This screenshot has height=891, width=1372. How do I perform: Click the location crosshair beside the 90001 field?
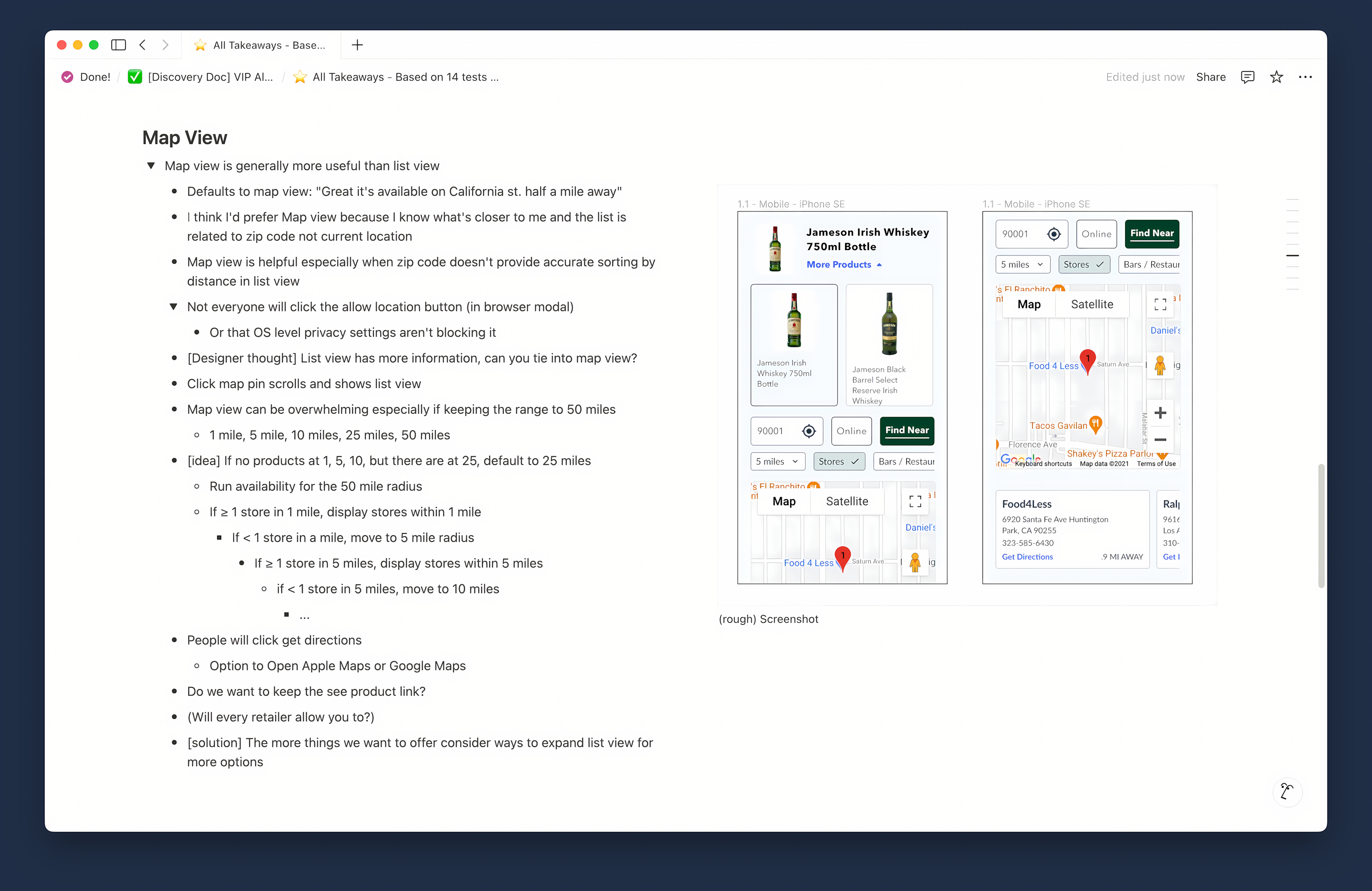[1053, 234]
